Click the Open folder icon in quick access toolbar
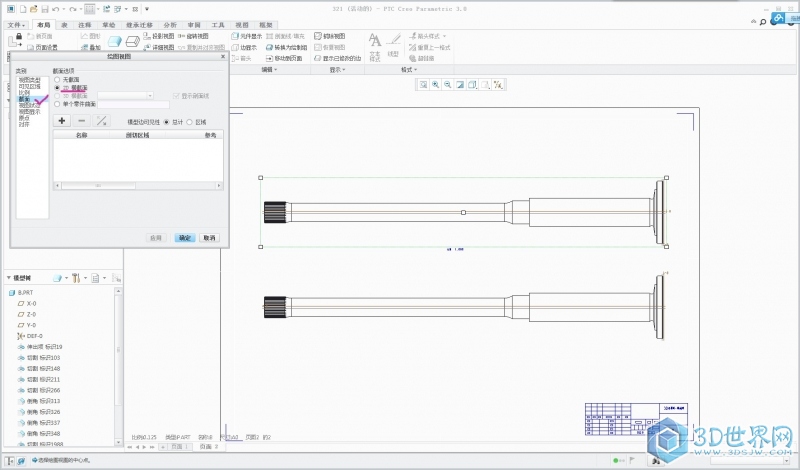The image size is (800, 470). coord(34,8)
